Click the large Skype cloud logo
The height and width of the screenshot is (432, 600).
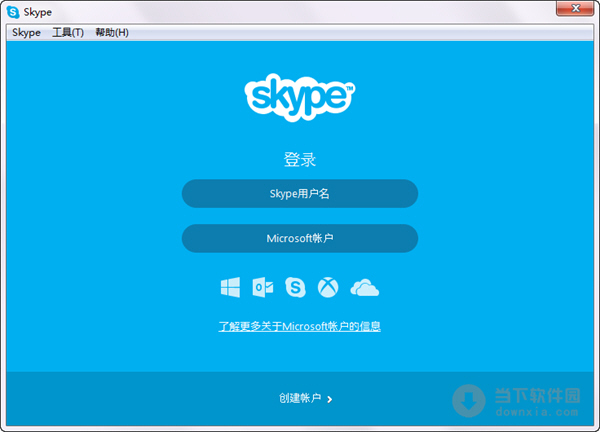click(x=300, y=97)
